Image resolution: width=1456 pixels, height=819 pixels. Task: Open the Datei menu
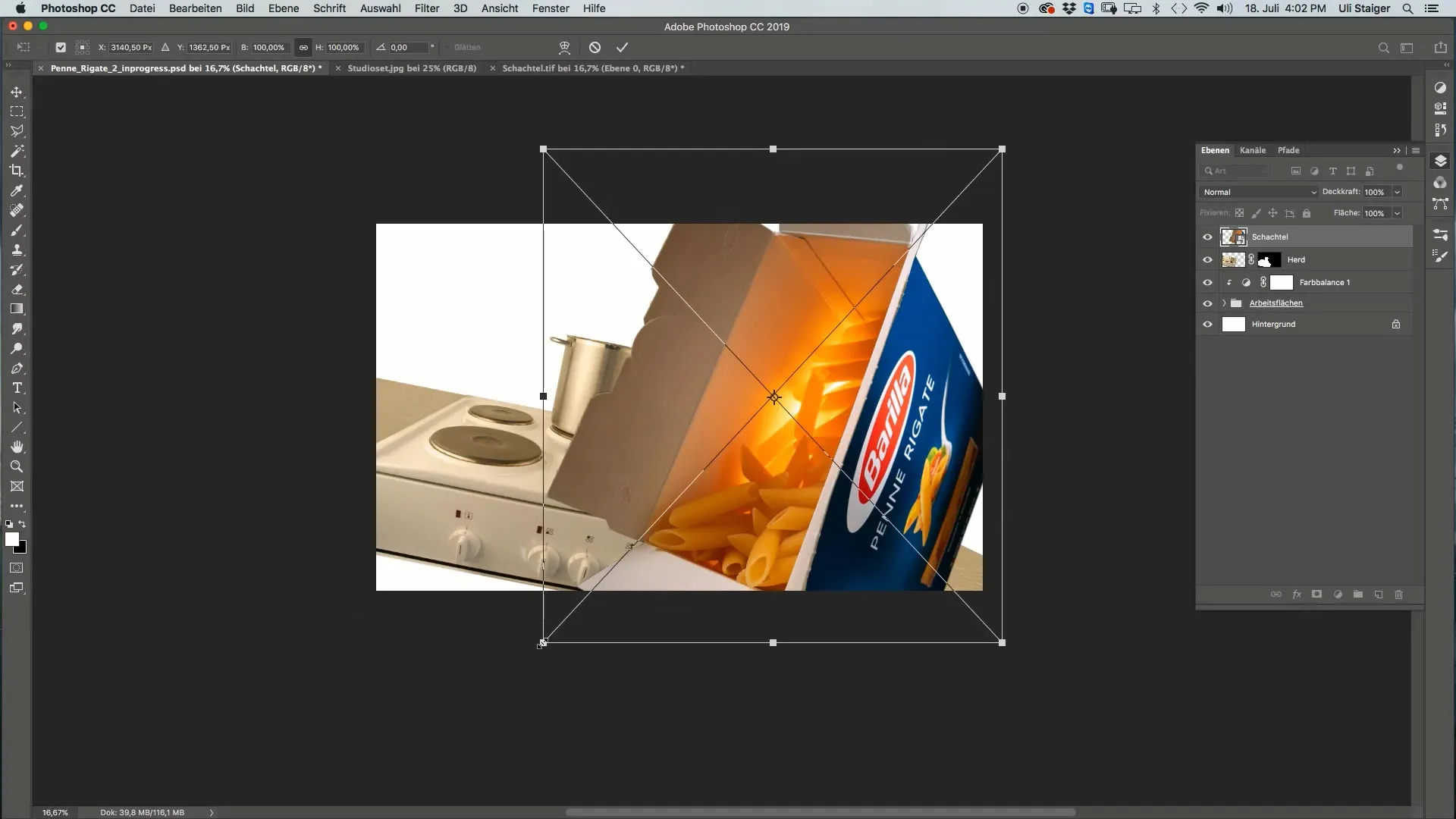pos(142,8)
